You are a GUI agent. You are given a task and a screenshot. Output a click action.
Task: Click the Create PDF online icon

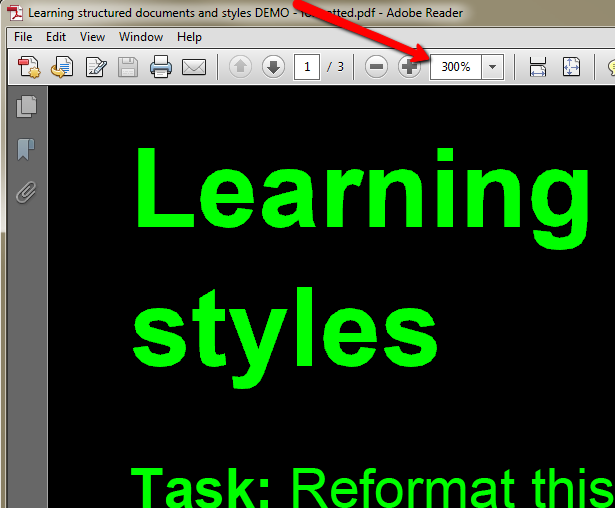tap(29, 67)
